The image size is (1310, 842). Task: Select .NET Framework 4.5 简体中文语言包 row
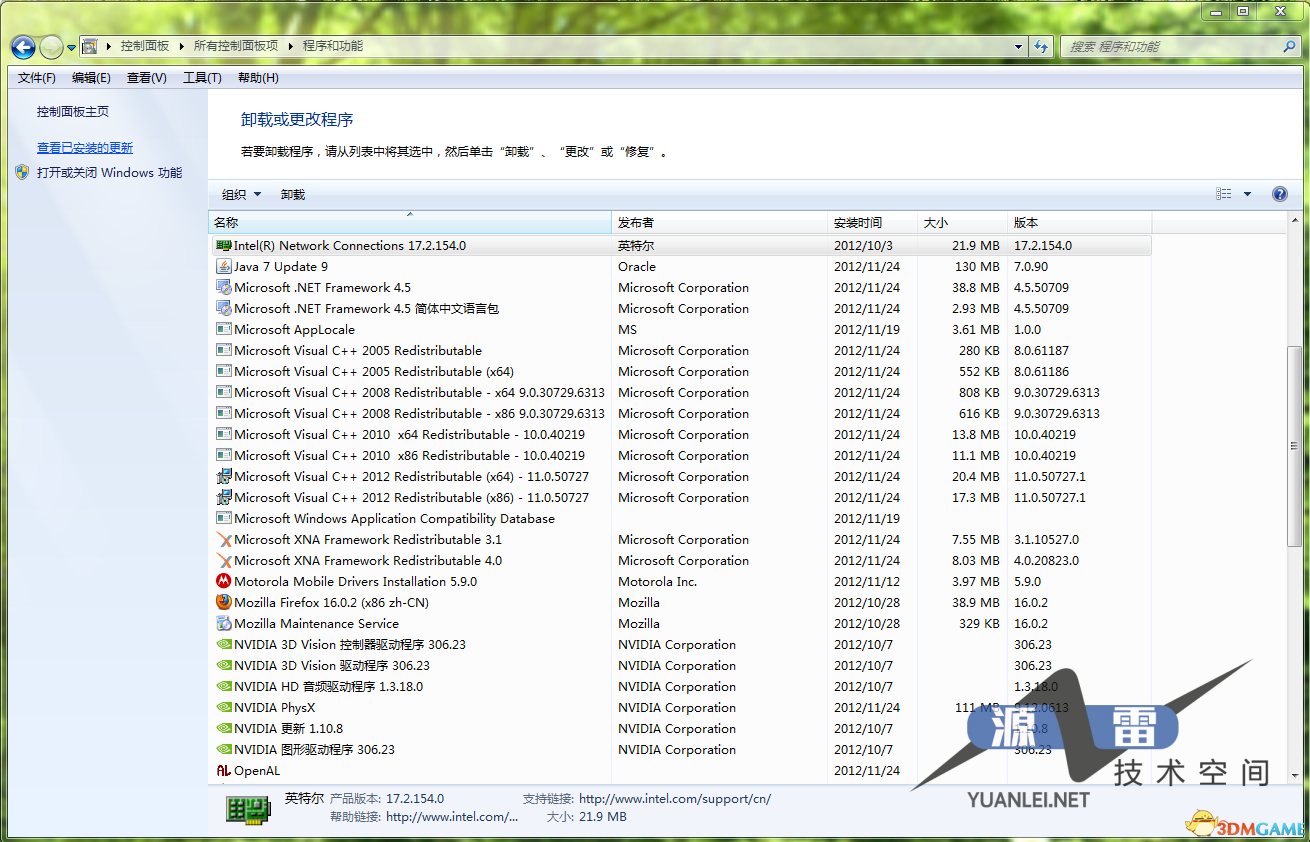click(680, 309)
